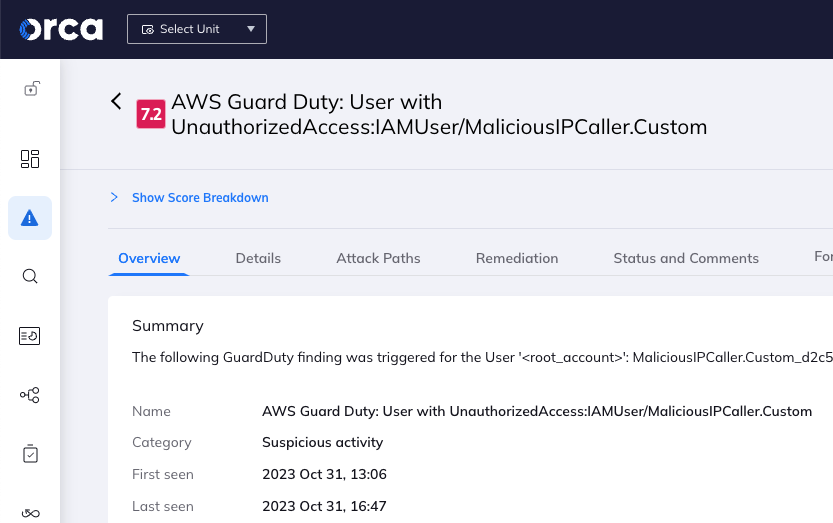This screenshot has width=833, height=523.
Task: Open the inventory card sidebar icon
Action: (30, 336)
